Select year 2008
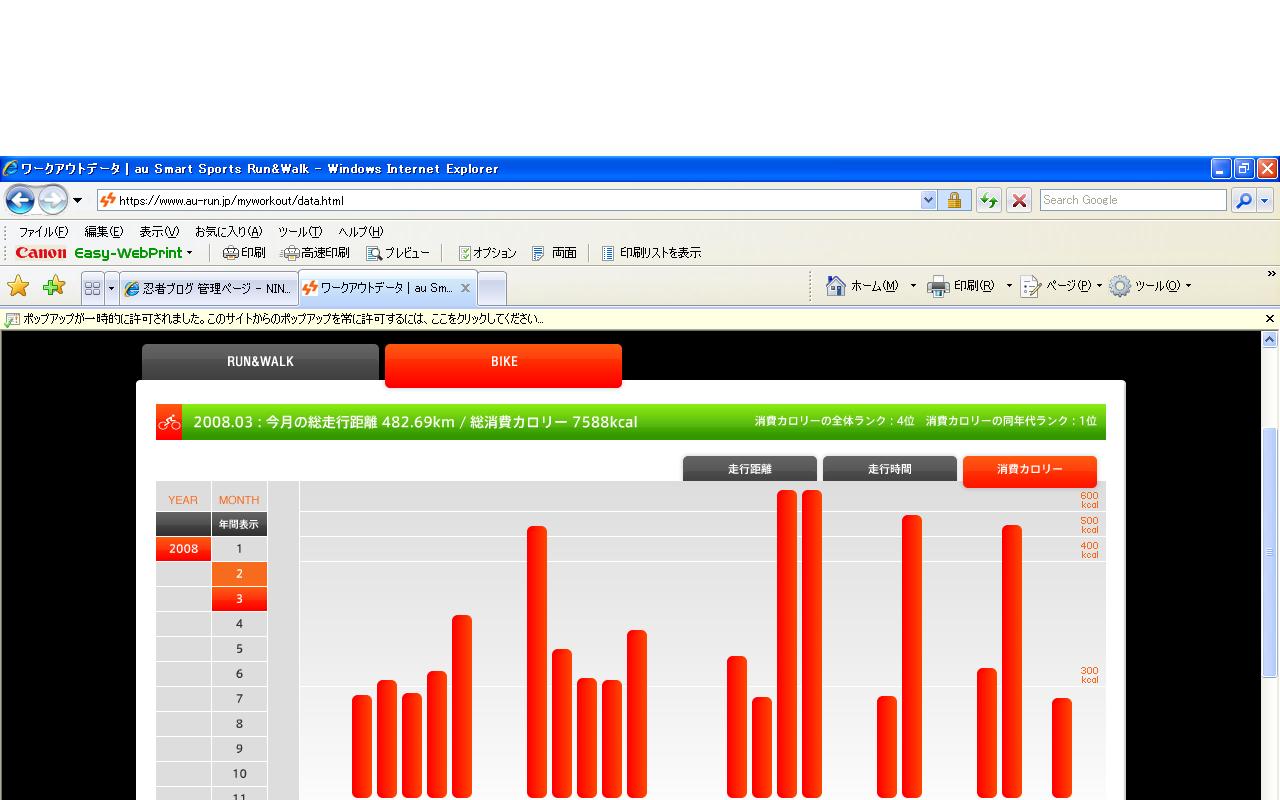This screenshot has width=1280, height=800. click(x=183, y=549)
